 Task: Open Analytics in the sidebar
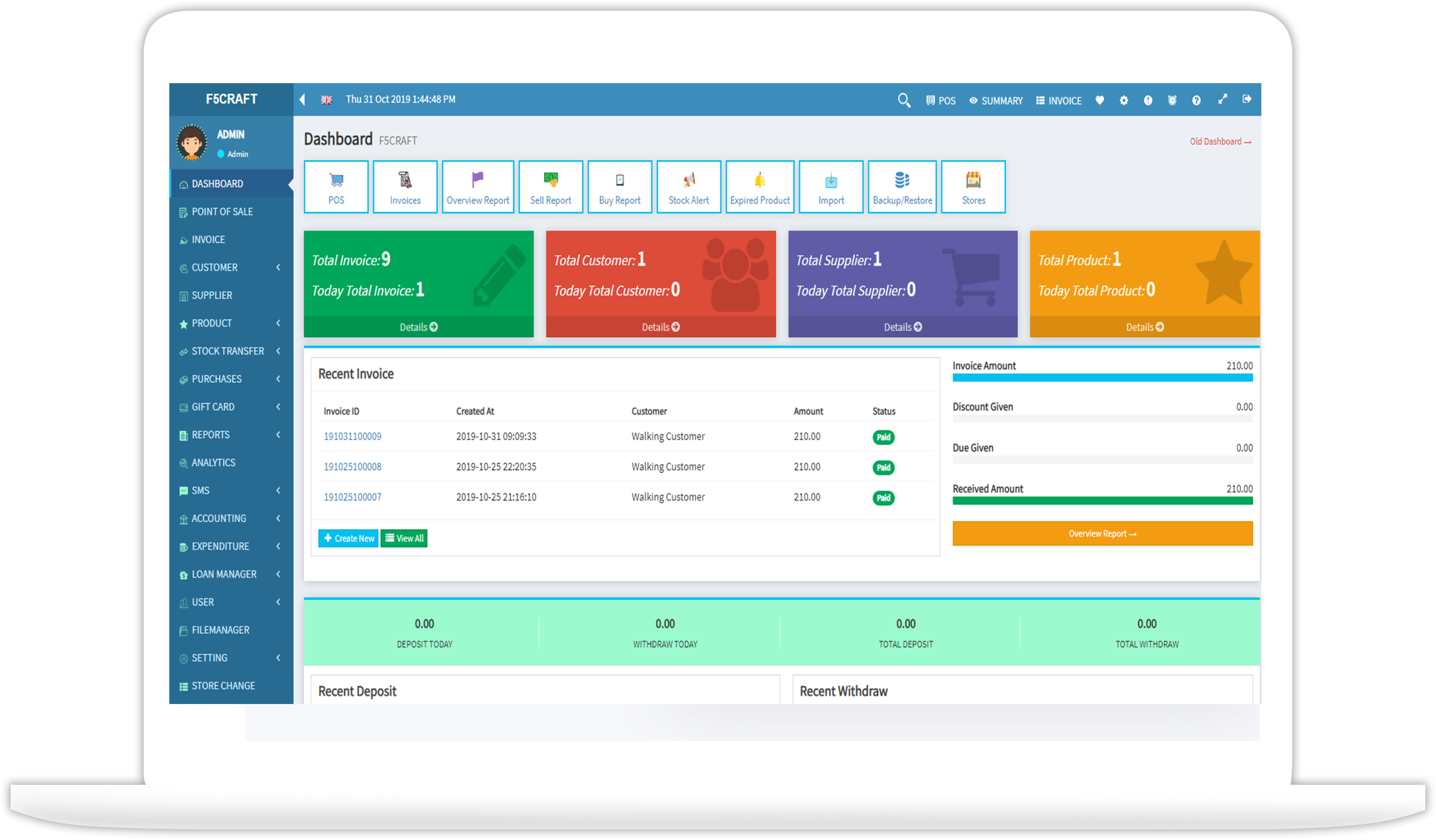pyautogui.click(x=231, y=463)
